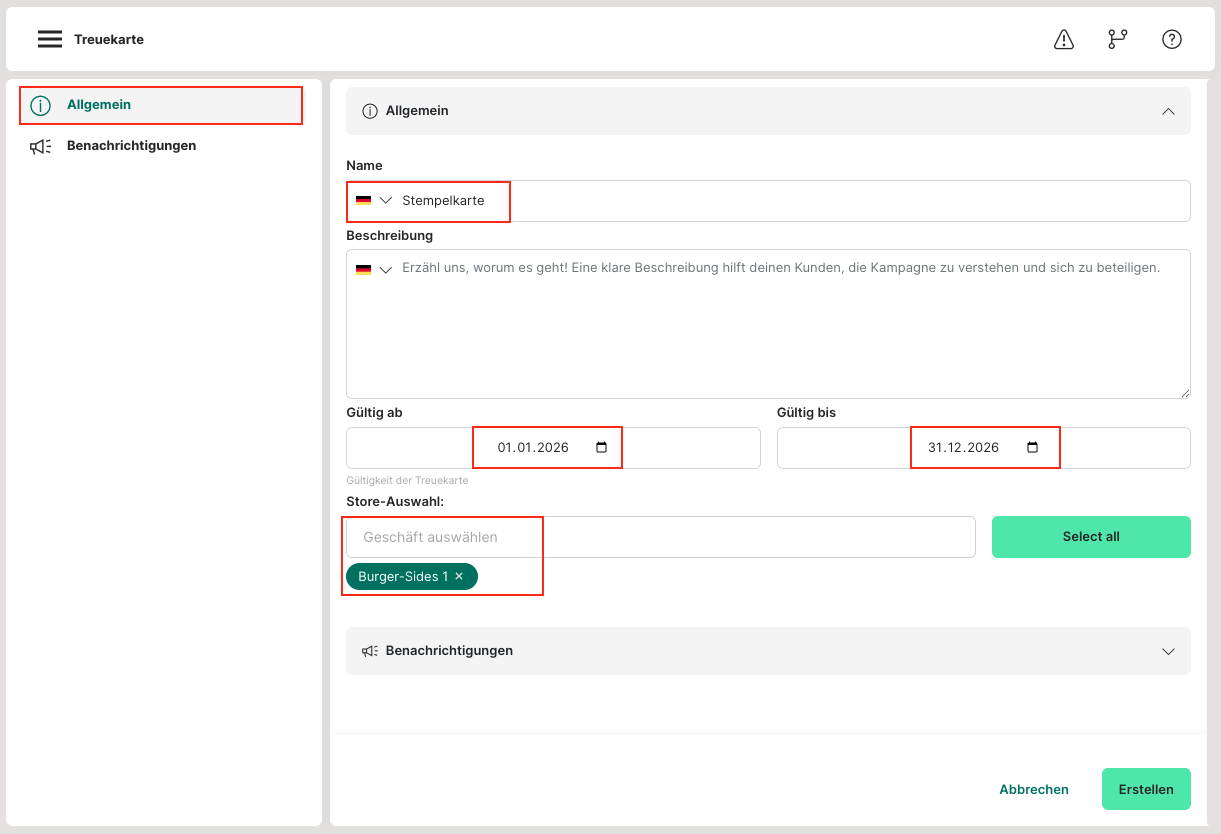Open the hamburger menu
This screenshot has height=834, width=1221.
[50, 39]
